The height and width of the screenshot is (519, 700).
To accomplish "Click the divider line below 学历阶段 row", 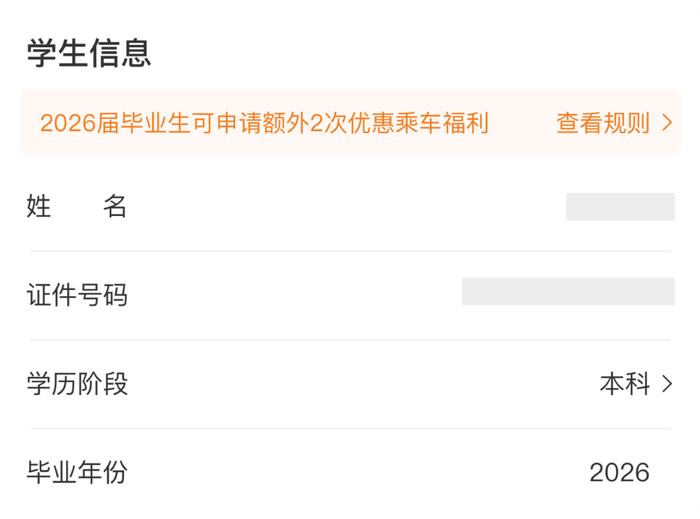I will point(350,428).
